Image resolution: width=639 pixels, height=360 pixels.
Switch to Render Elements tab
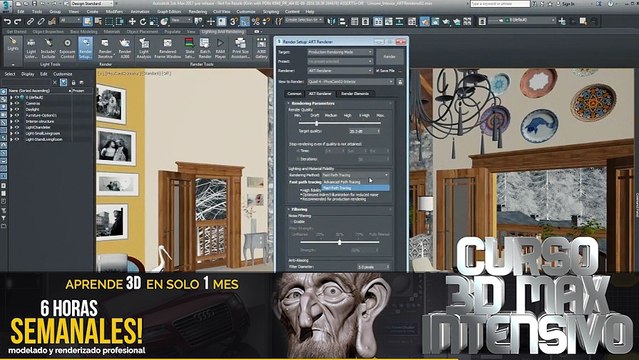point(355,94)
